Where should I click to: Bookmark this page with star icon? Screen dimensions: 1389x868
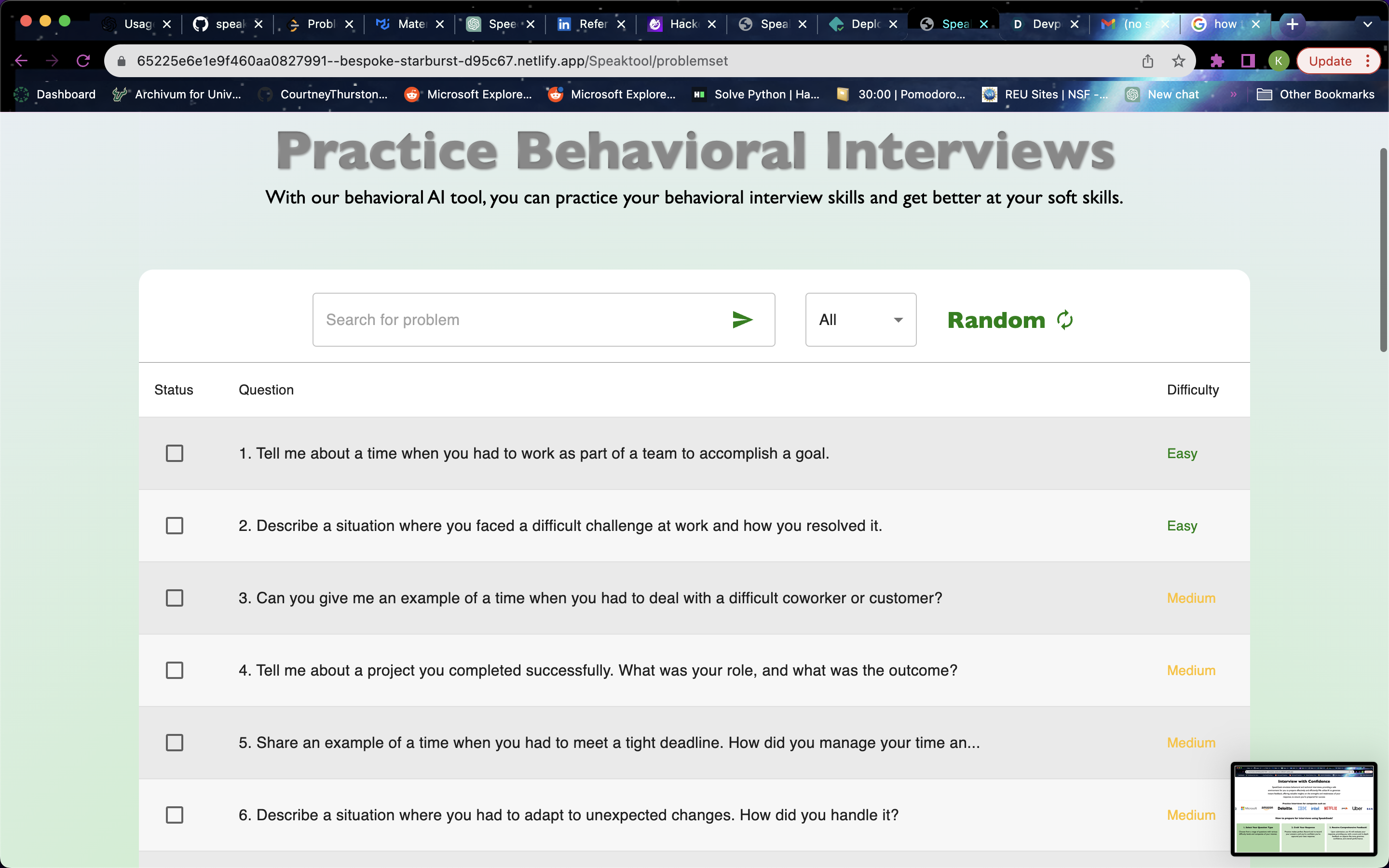pyautogui.click(x=1178, y=61)
